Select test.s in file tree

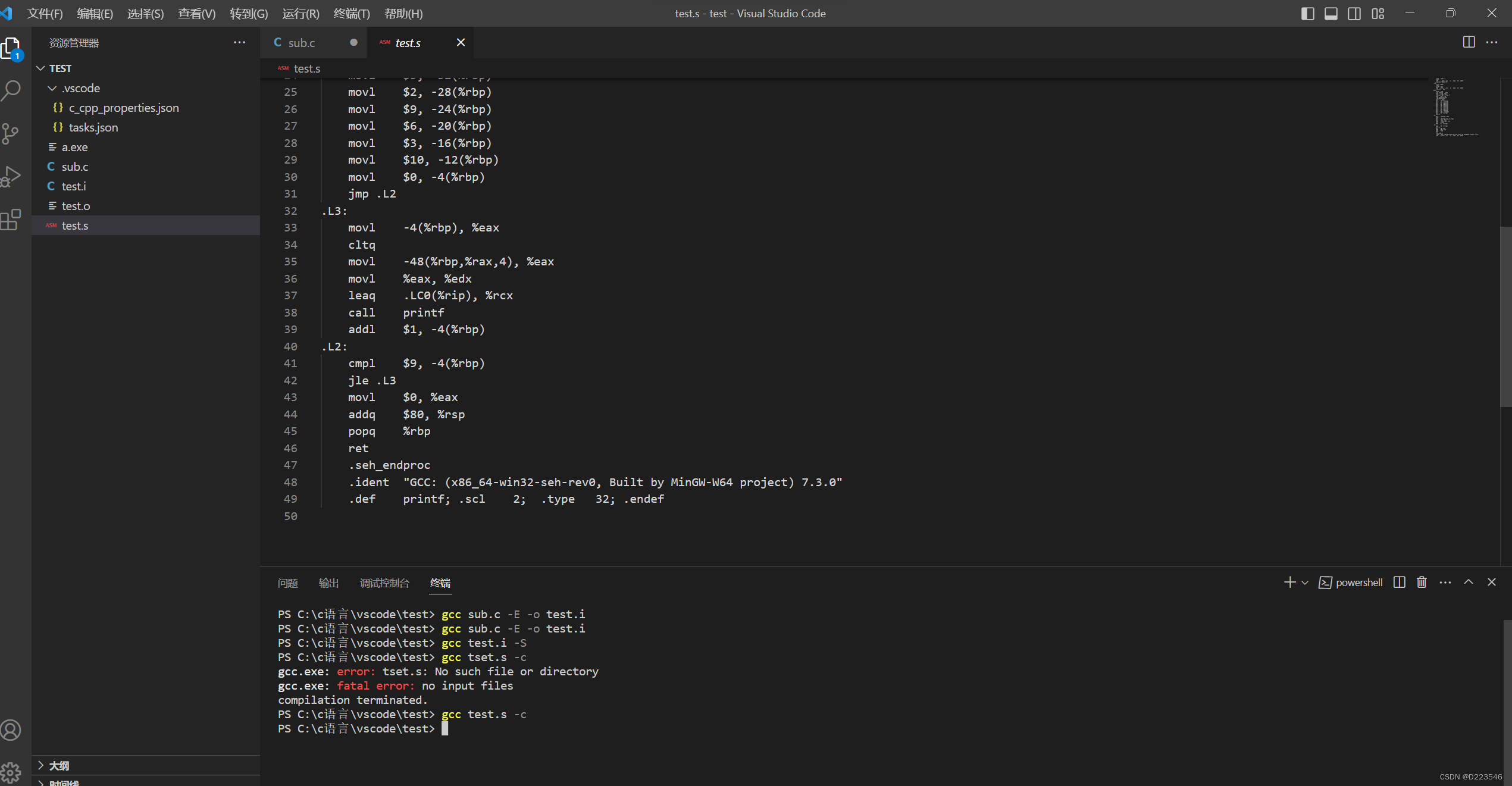146,226
